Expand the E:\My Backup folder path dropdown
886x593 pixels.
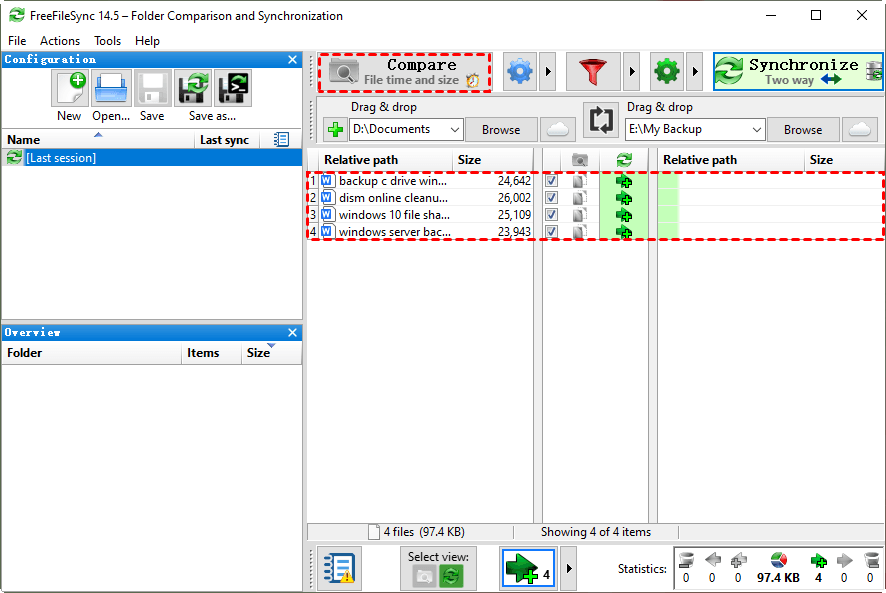tap(755, 129)
